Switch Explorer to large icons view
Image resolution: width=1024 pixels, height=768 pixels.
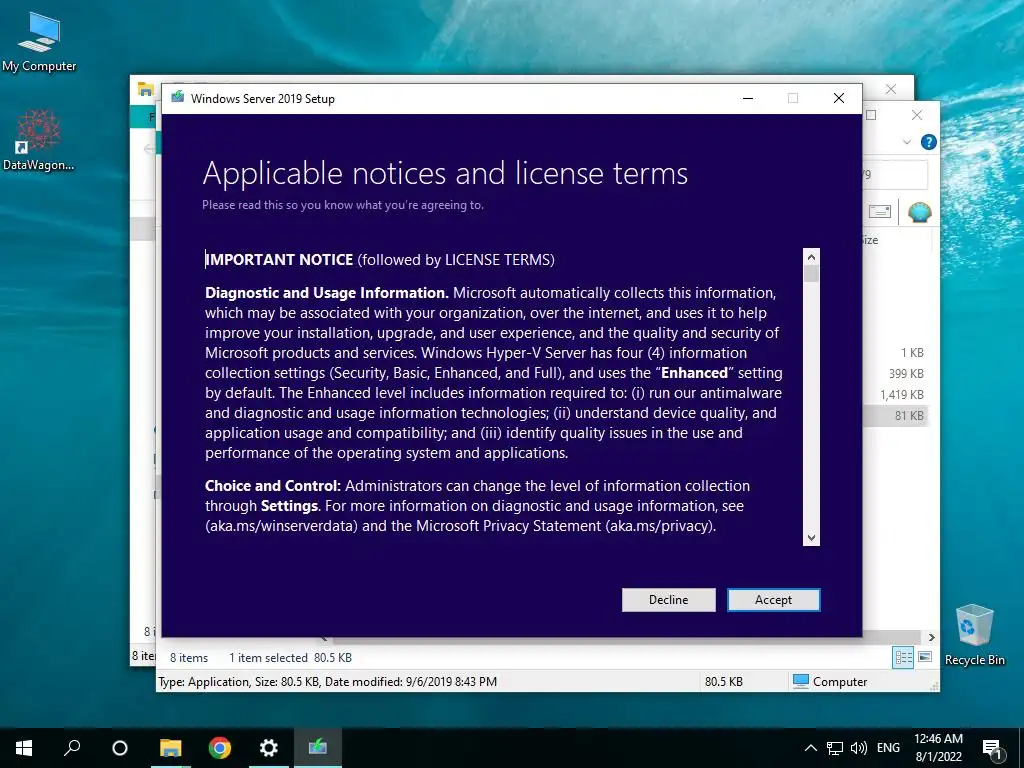[925, 657]
